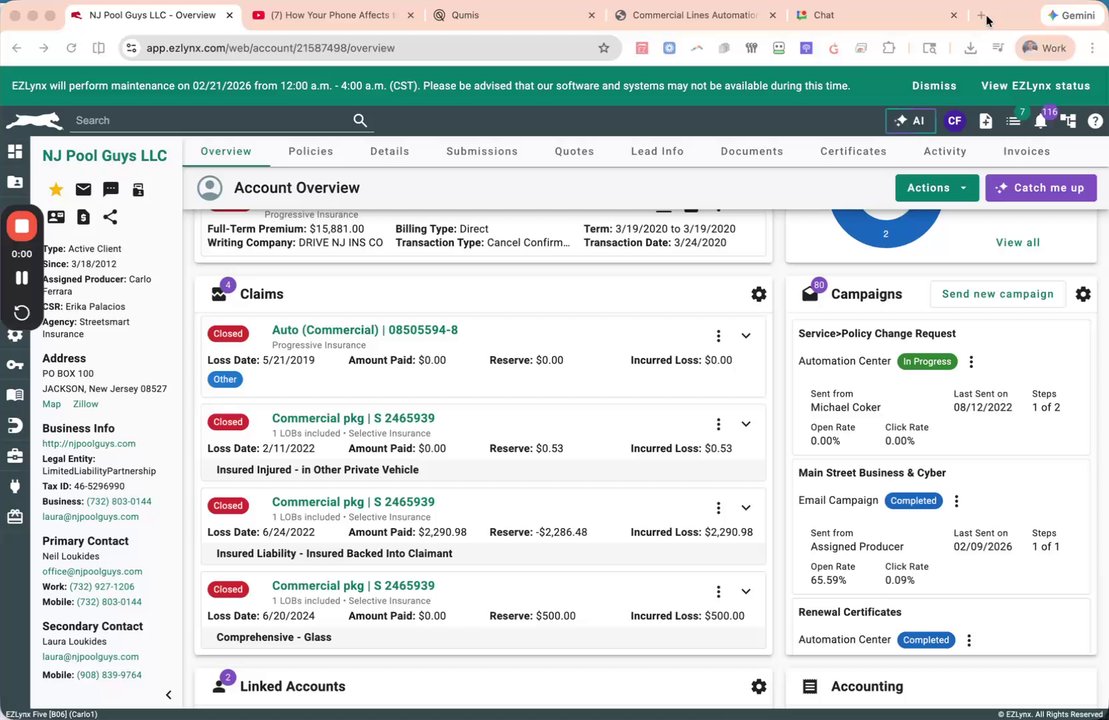Open Campaigns settings gear
Image resolution: width=1109 pixels, height=720 pixels.
1084,294
